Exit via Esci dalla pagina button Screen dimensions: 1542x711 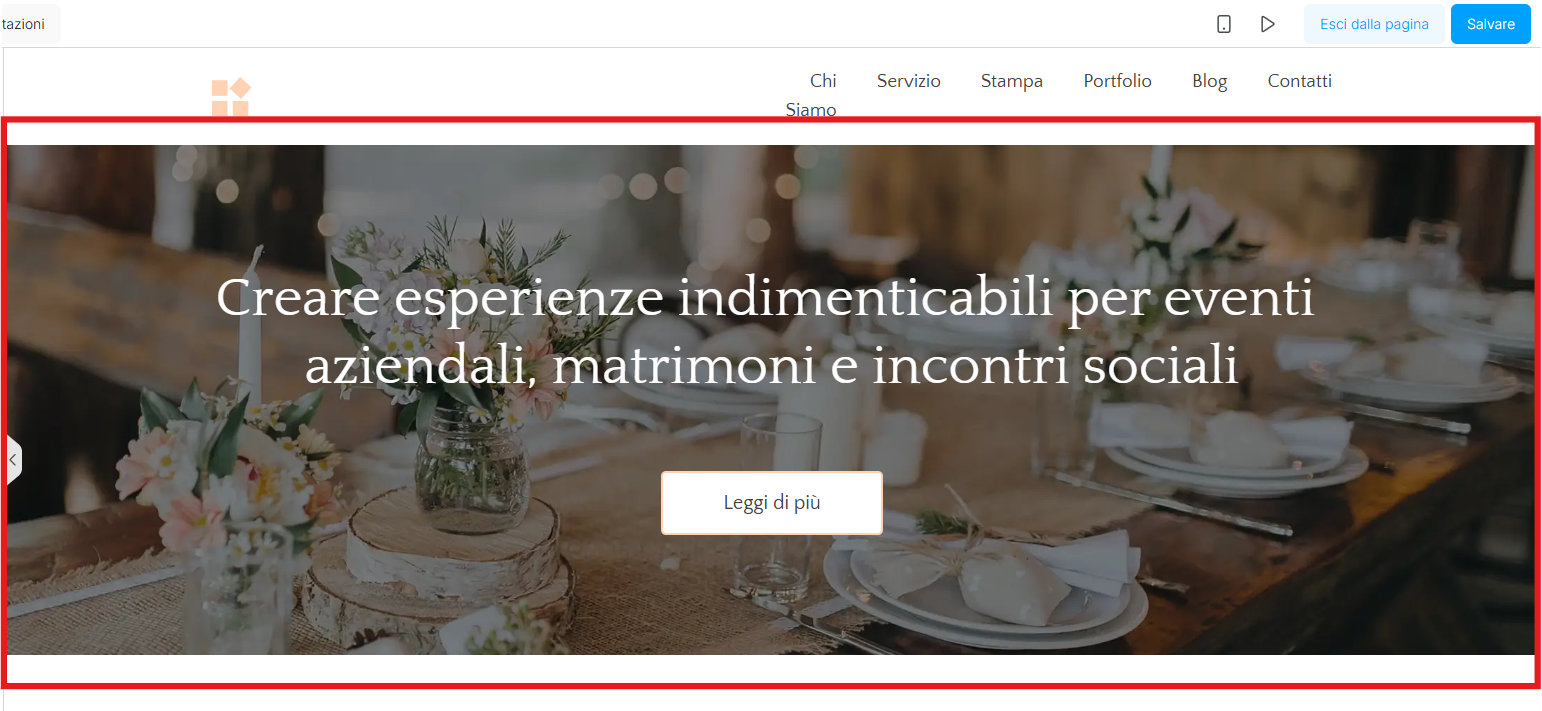point(1374,24)
